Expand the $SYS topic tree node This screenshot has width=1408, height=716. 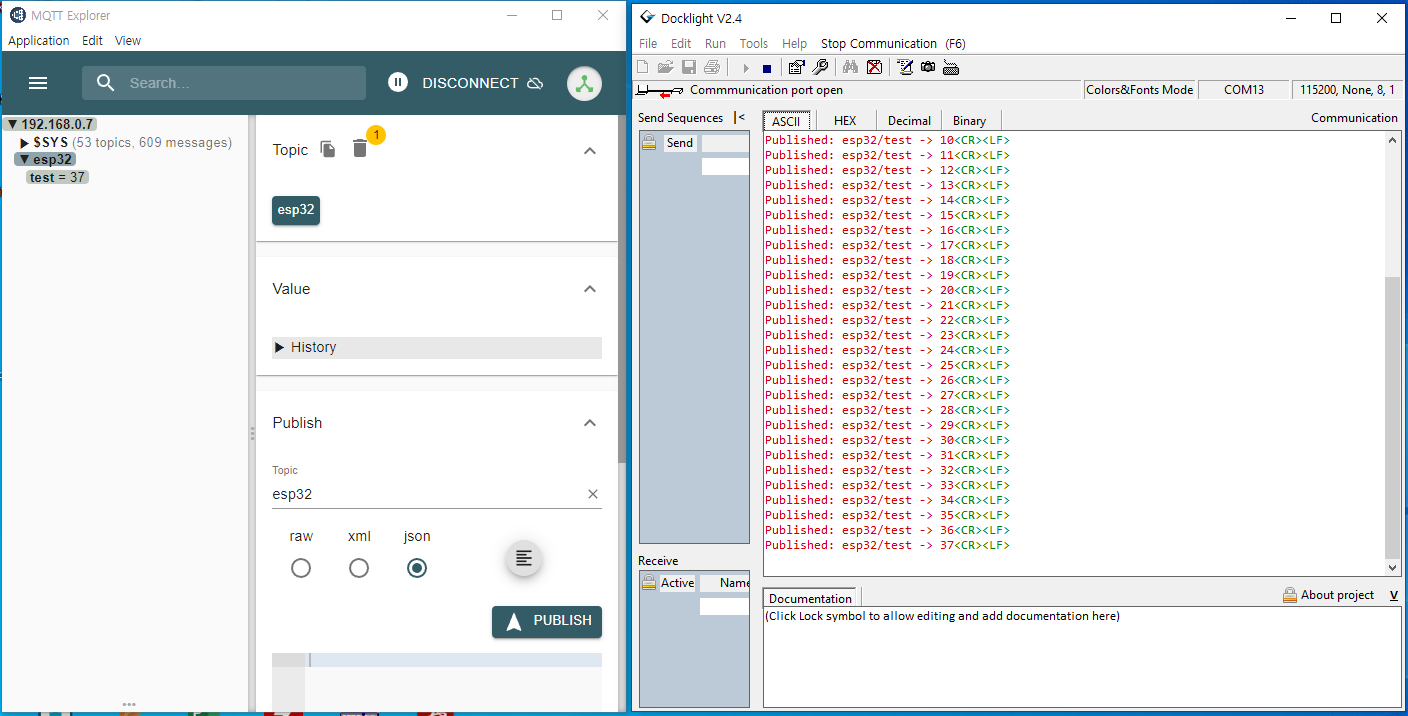[25, 143]
